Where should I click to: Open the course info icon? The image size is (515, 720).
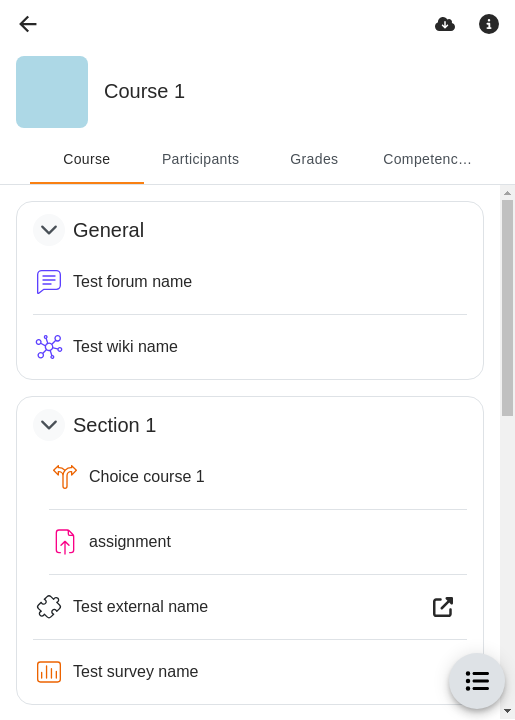point(489,24)
